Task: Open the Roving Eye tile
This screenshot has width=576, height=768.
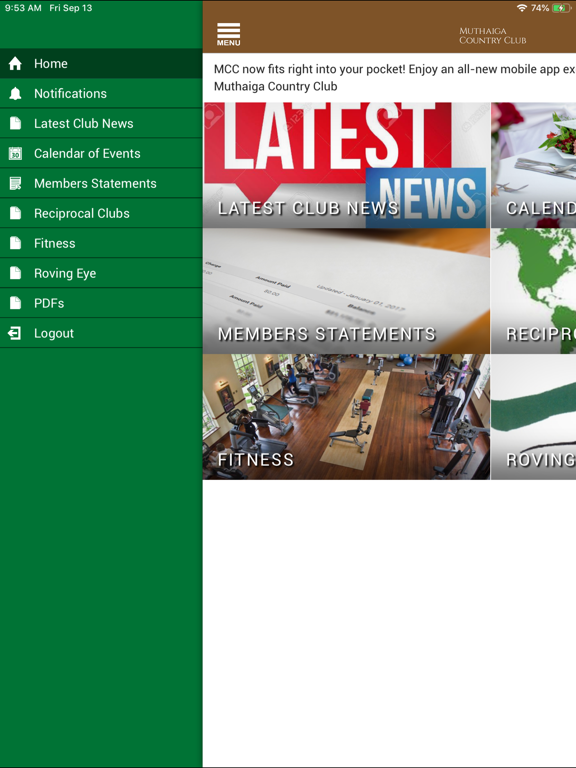Action: coord(533,417)
